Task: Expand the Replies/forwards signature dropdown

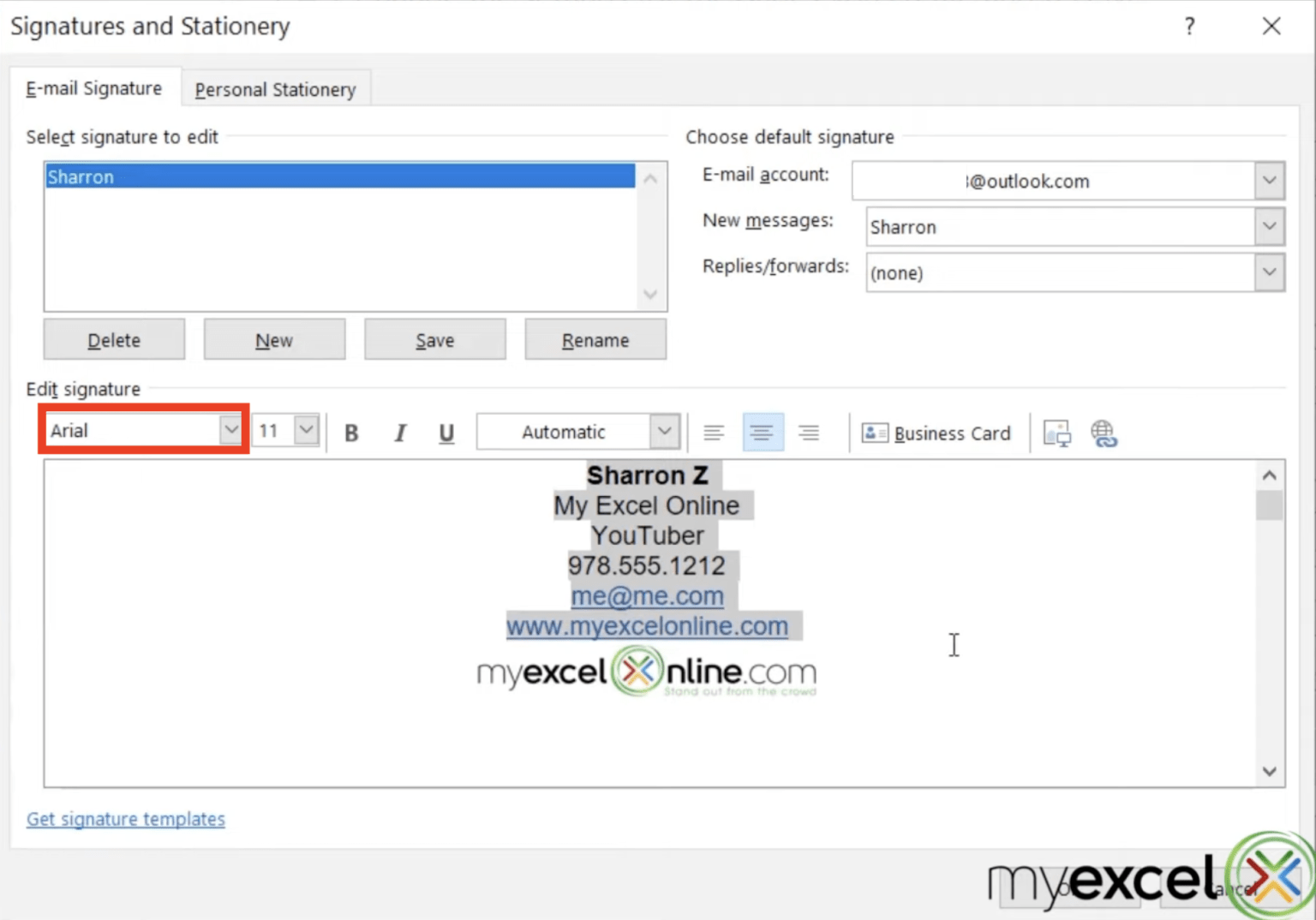Action: tap(1270, 272)
